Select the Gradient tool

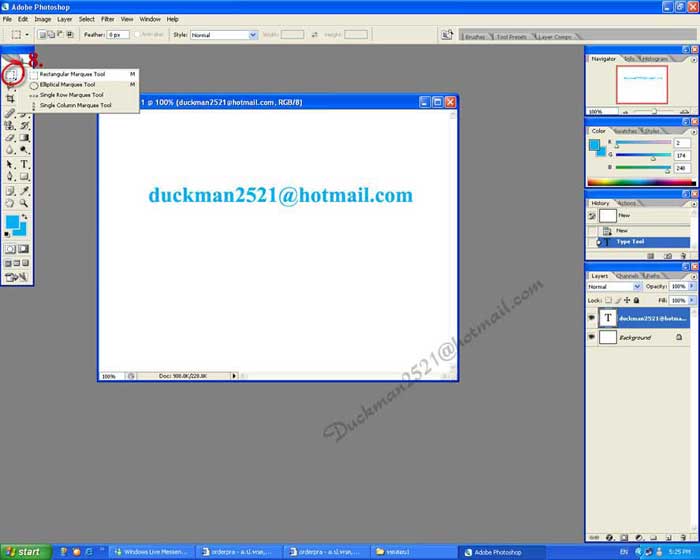pos(25,138)
